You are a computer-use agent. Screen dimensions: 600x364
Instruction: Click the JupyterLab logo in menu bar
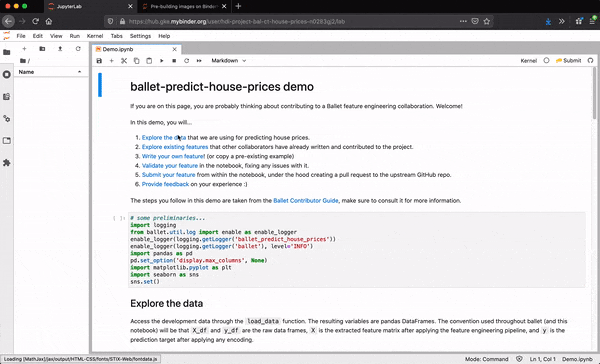coord(7,36)
